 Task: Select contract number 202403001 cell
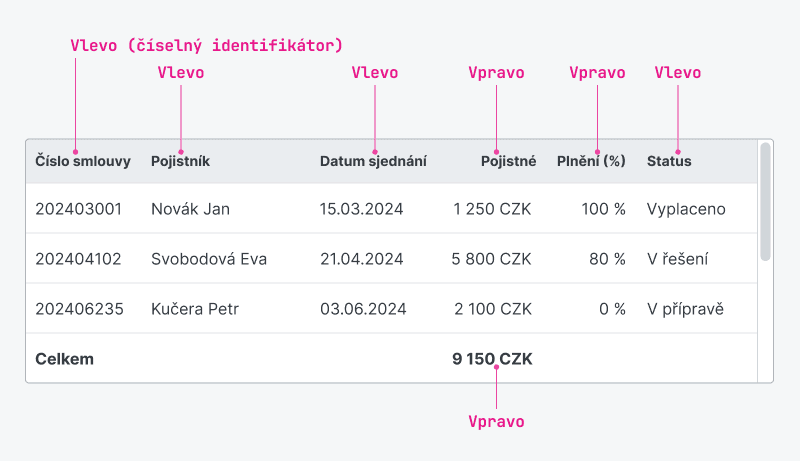tap(78, 209)
